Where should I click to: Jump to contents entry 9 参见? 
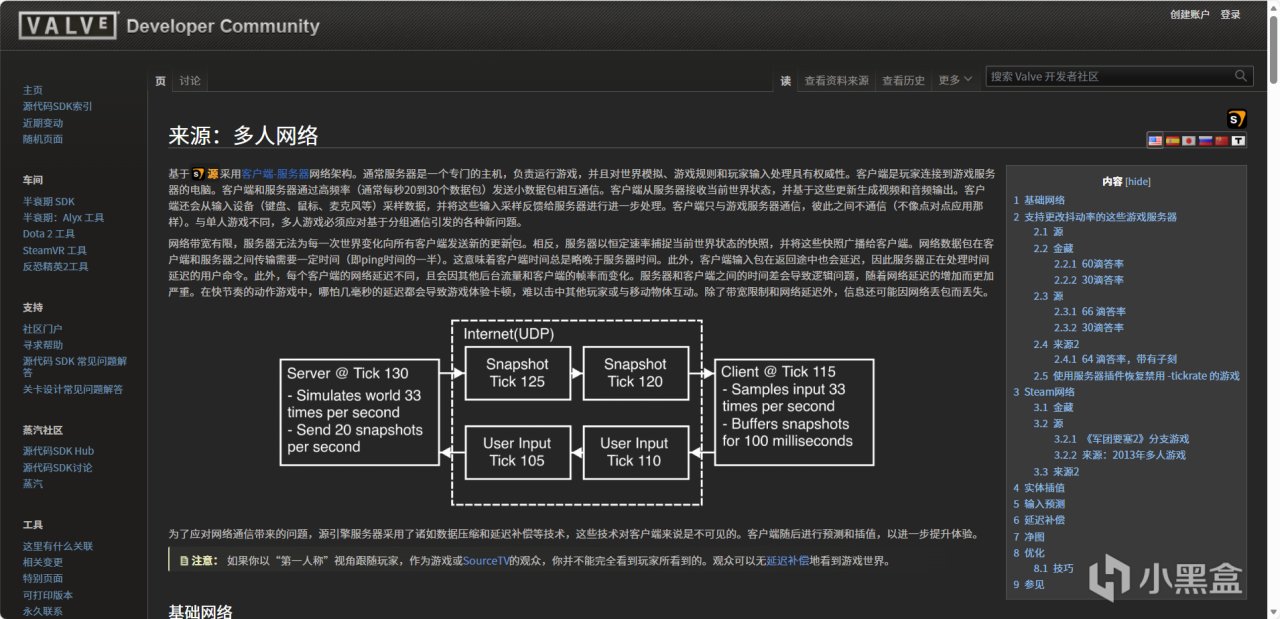[x=1029, y=584]
